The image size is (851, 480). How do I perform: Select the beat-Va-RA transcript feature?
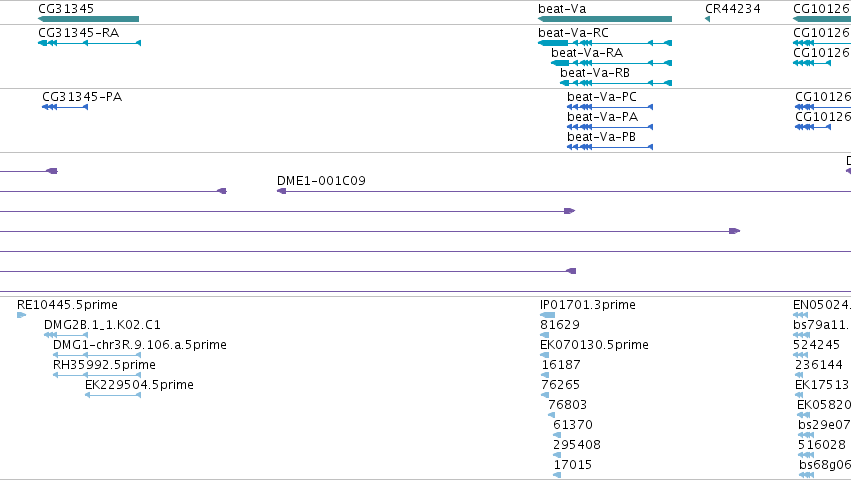pyautogui.click(x=611, y=63)
